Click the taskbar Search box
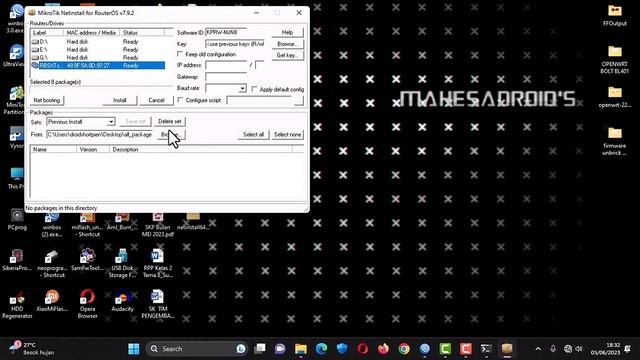This screenshot has height=360, width=640. (197, 349)
